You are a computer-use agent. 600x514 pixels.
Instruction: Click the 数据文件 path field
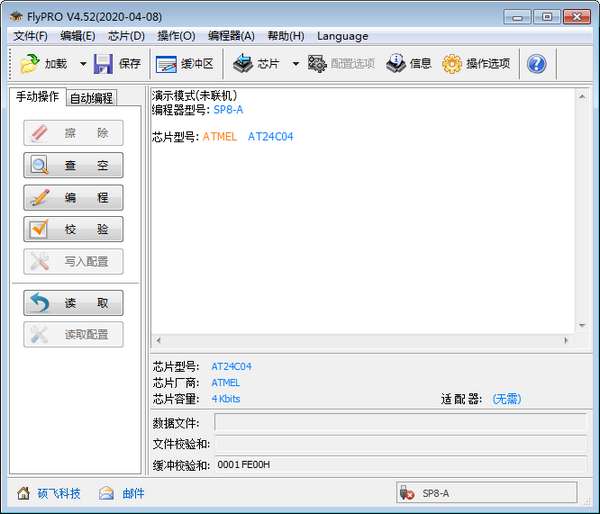(x=400, y=423)
